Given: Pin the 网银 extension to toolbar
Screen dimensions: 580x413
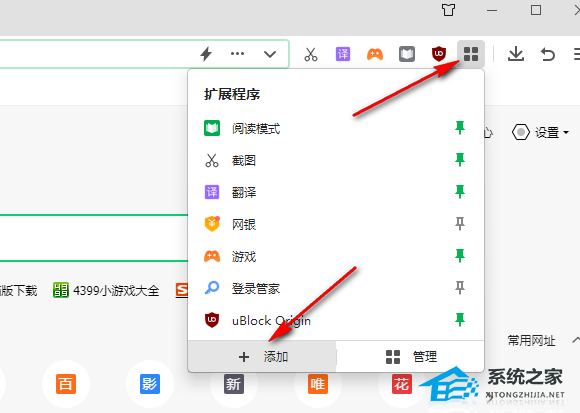Looking at the screenshot, I should (460, 224).
